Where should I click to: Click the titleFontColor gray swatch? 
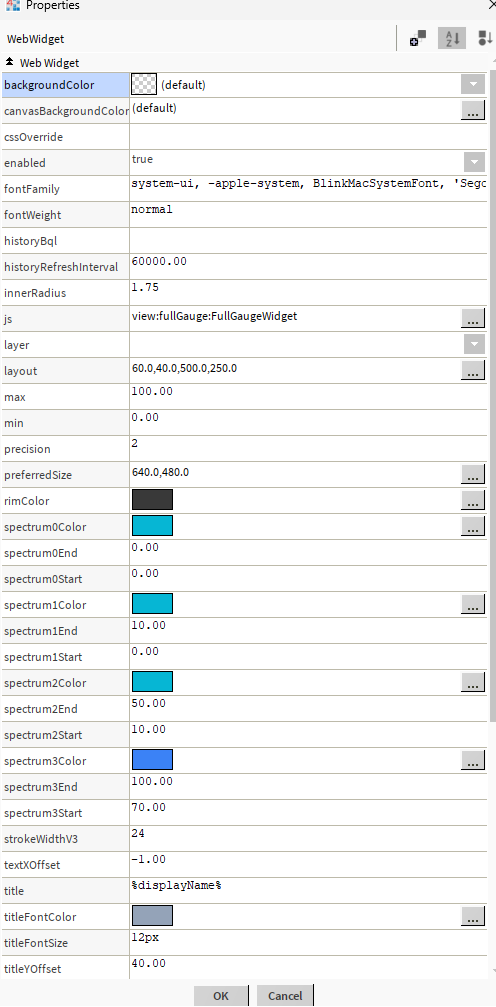point(152,916)
